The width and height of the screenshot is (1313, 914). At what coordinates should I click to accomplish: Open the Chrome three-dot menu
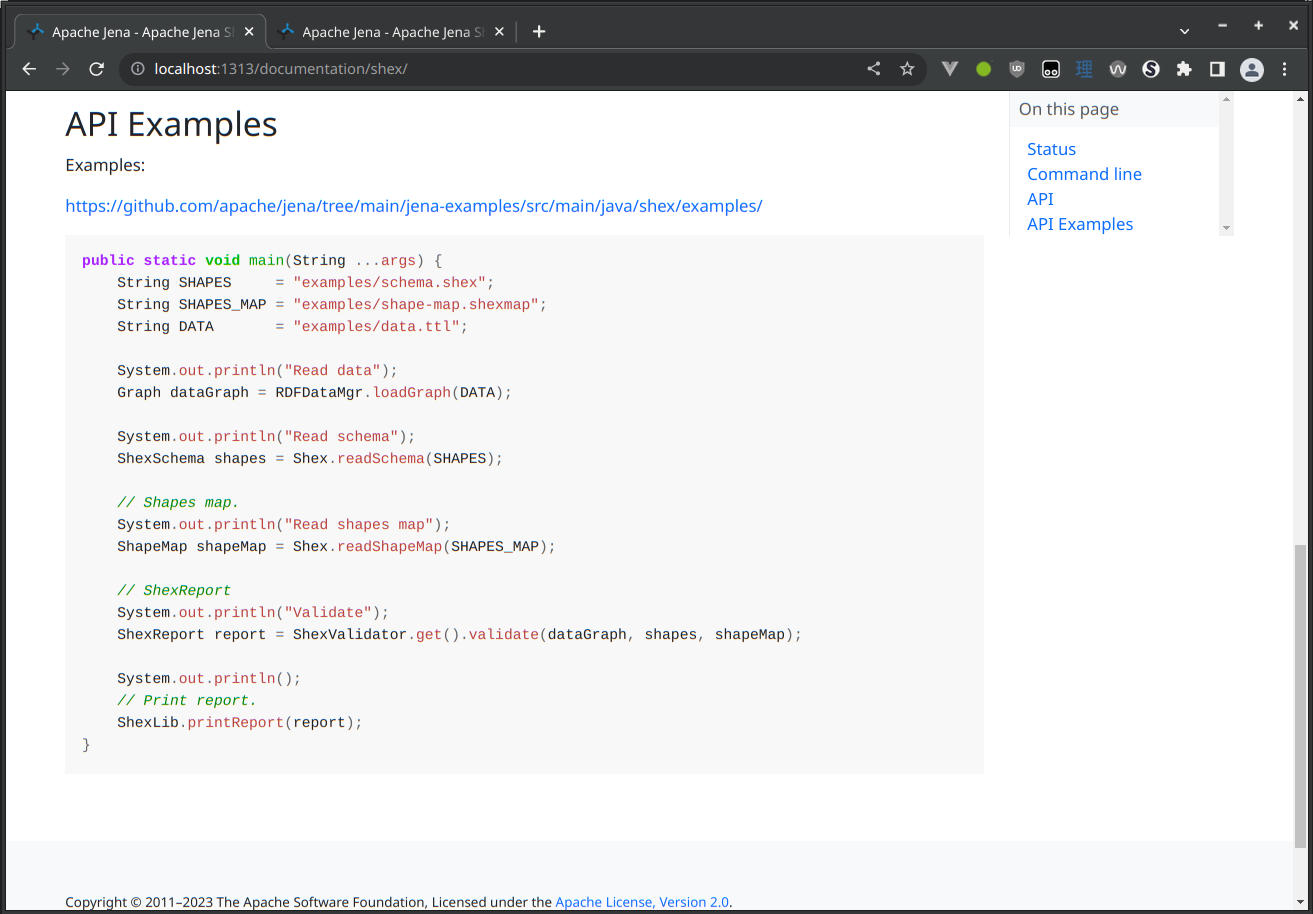click(x=1285, y=69)
